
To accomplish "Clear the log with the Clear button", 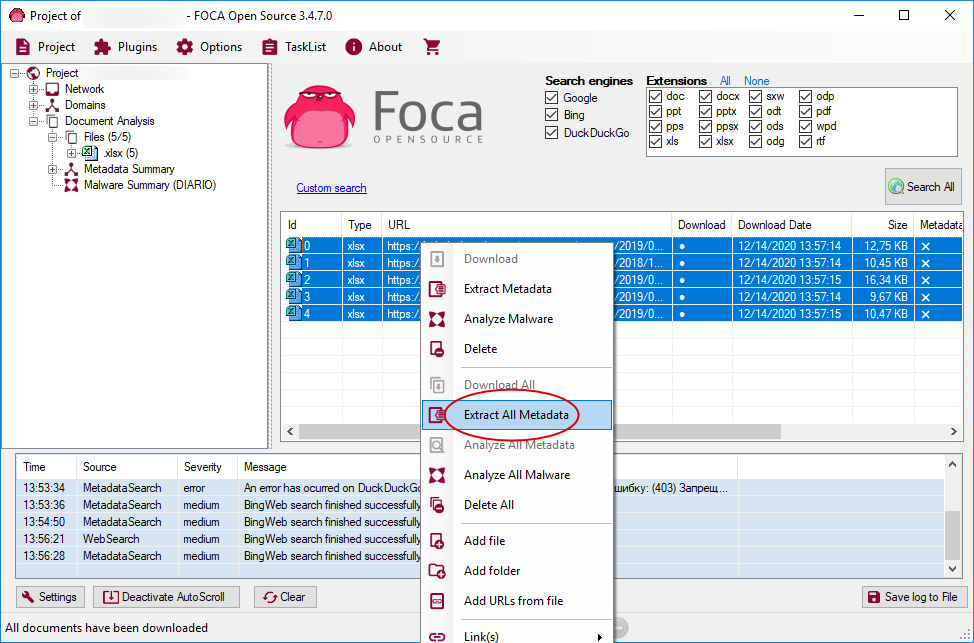I will coord(285,597).
